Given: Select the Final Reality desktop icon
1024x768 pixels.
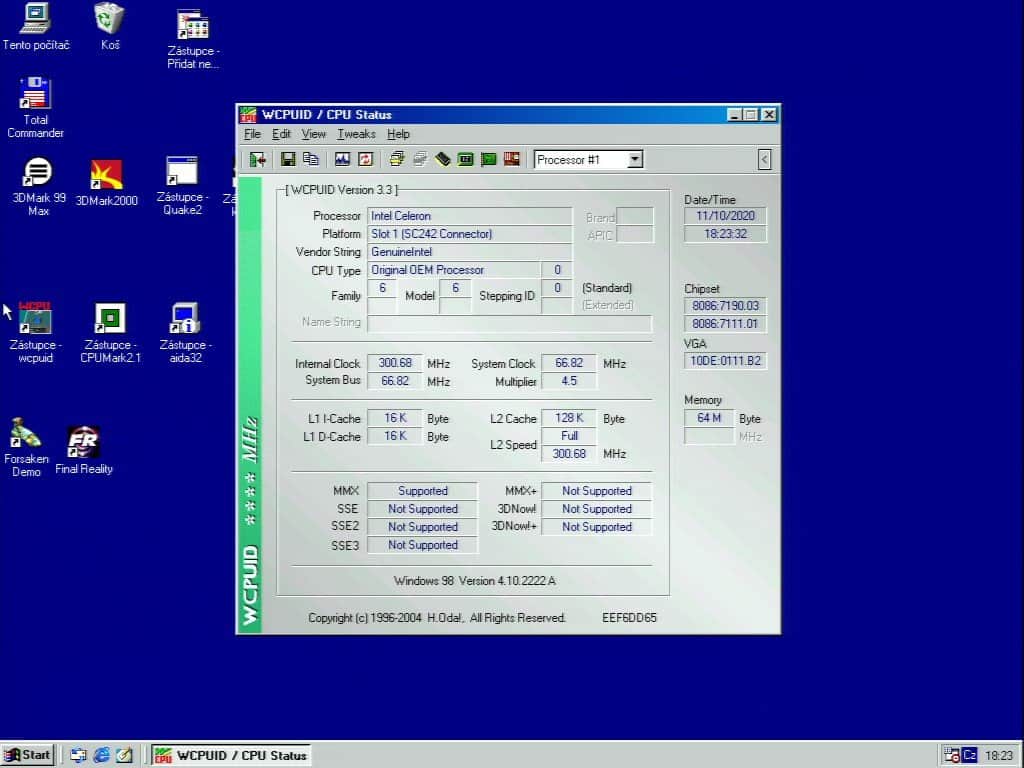Looking at the screenshot, I should [84, 451].
